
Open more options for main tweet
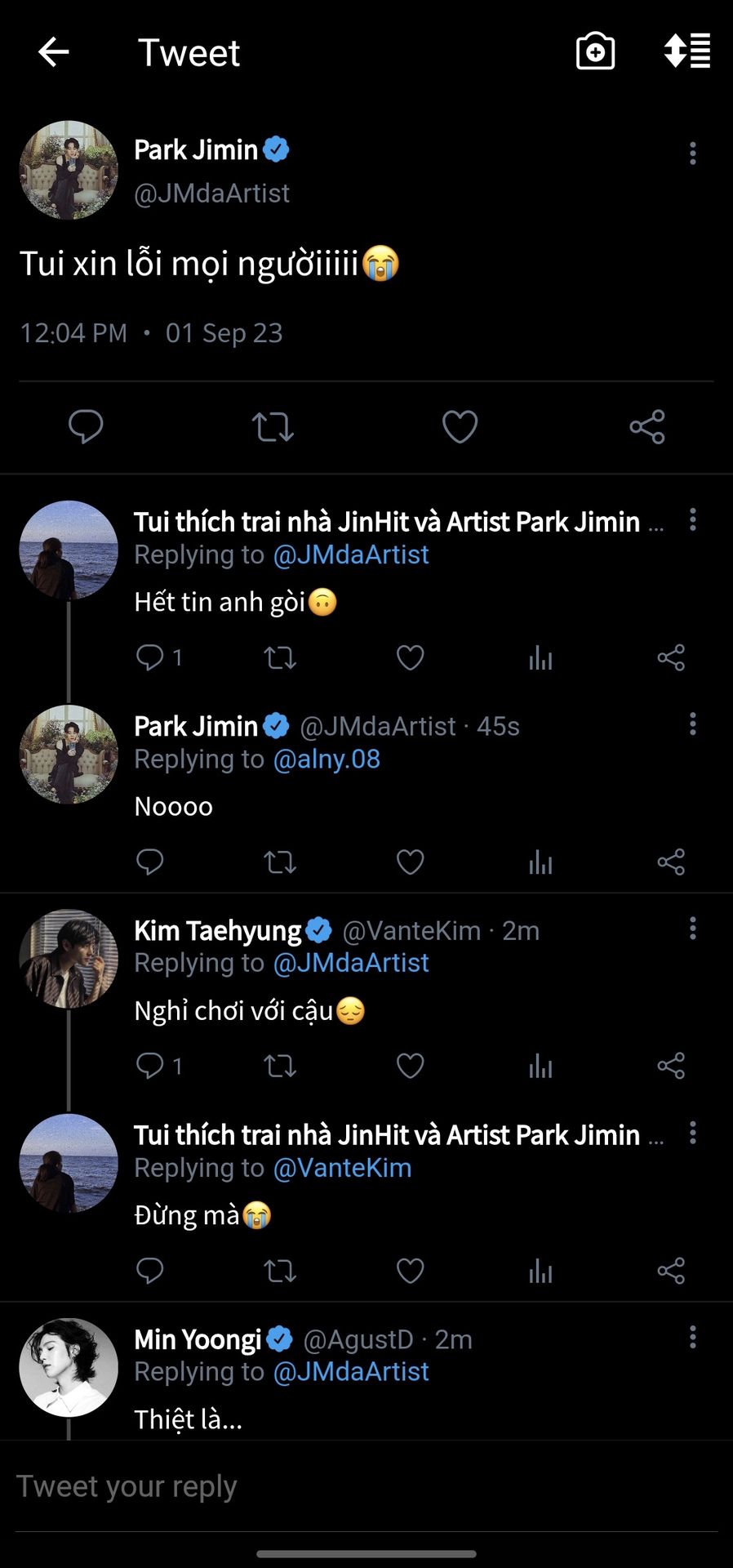pos(693,154)
